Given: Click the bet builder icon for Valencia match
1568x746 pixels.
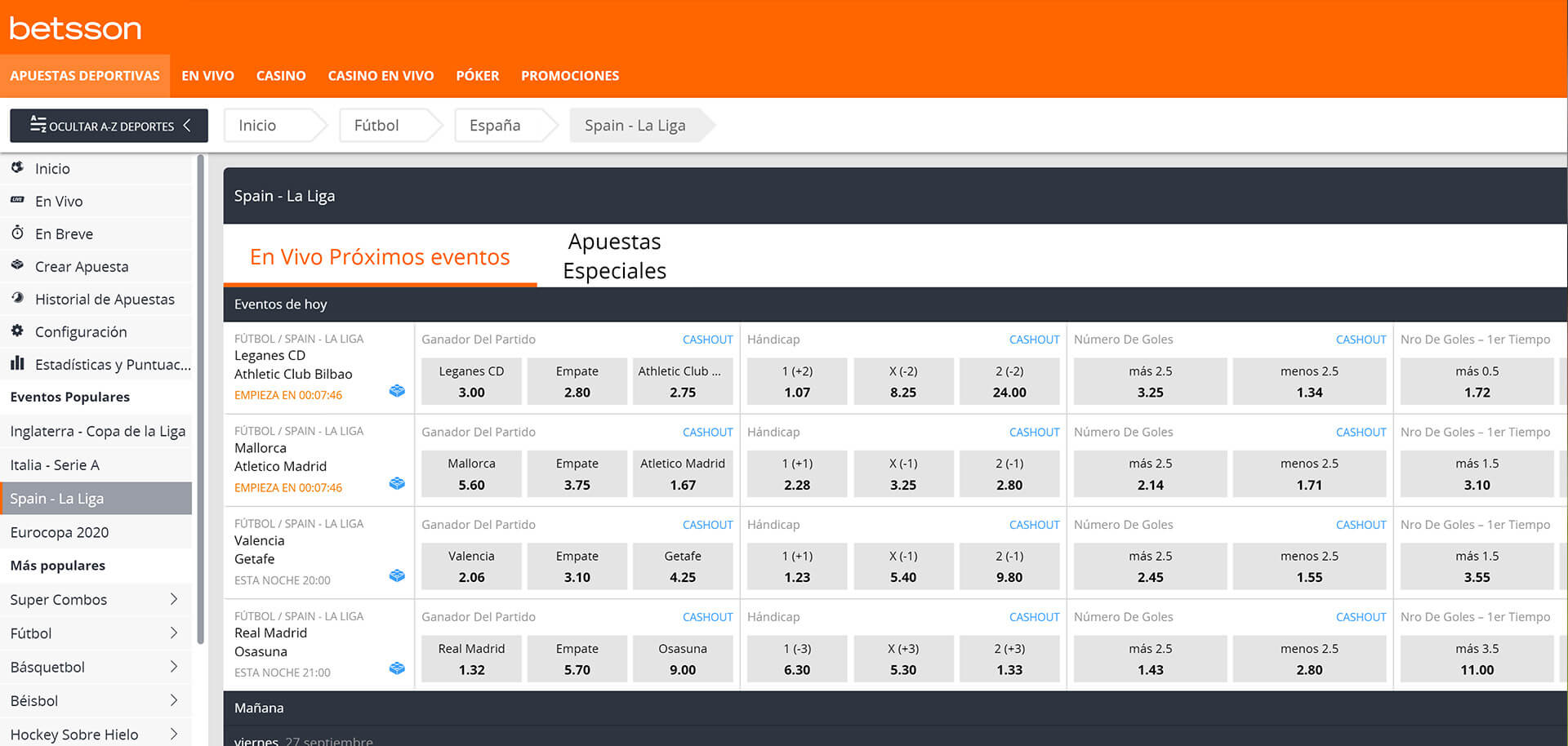Looking at the screenshot, I should click(x=397, y=575).
